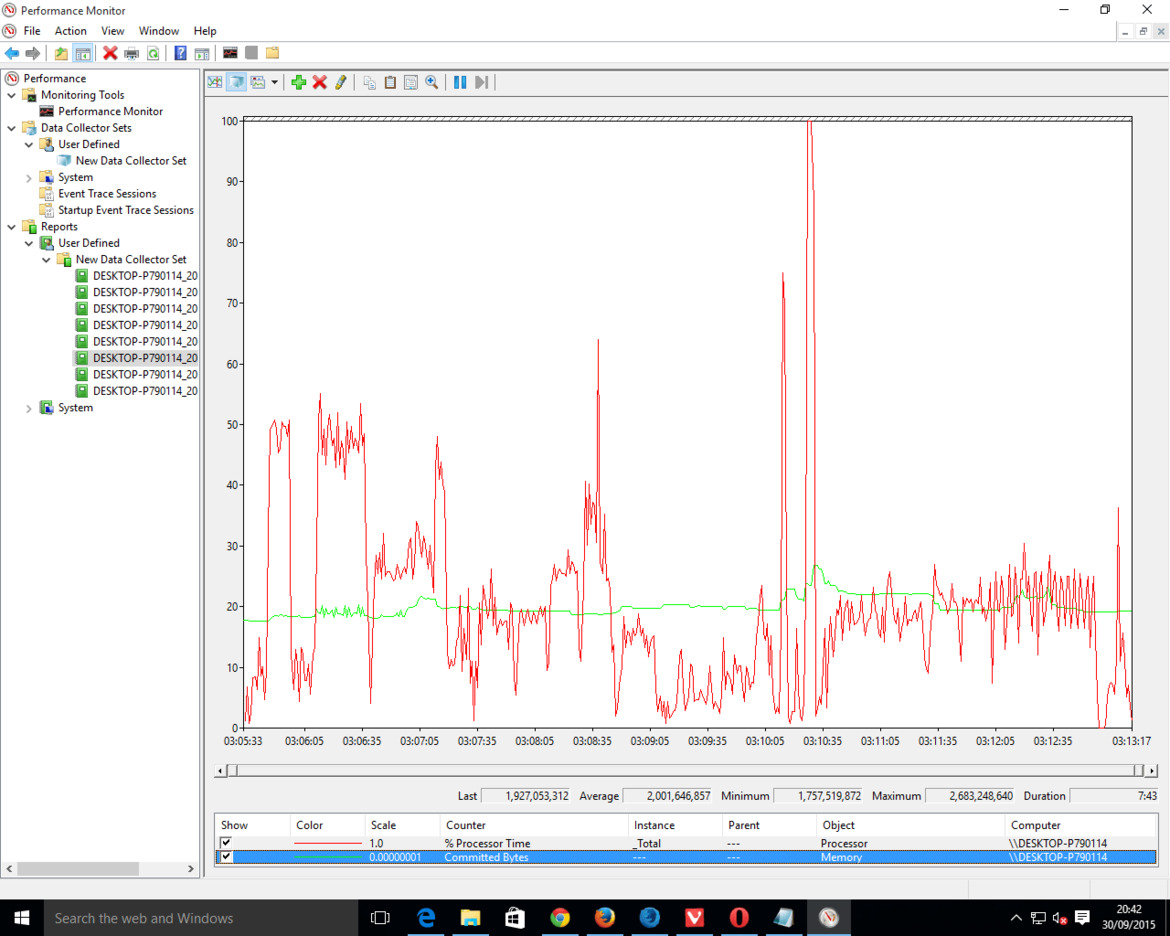Click the Object column header

pyautogui.click(x=910, y=825)
